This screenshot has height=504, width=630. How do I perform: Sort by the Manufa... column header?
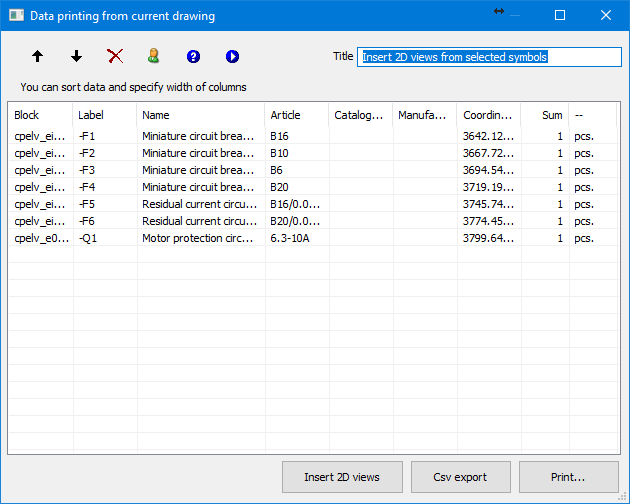[x=424, y=115]
